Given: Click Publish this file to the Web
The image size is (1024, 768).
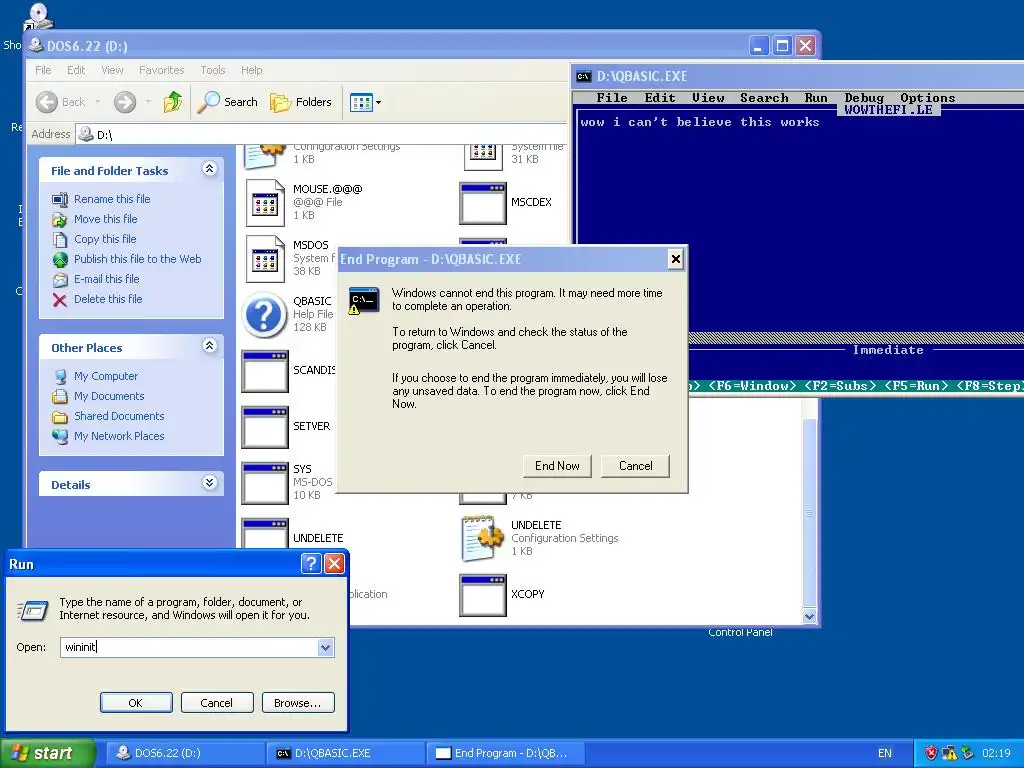Looking at the screenshot, I should coord(137,259).
